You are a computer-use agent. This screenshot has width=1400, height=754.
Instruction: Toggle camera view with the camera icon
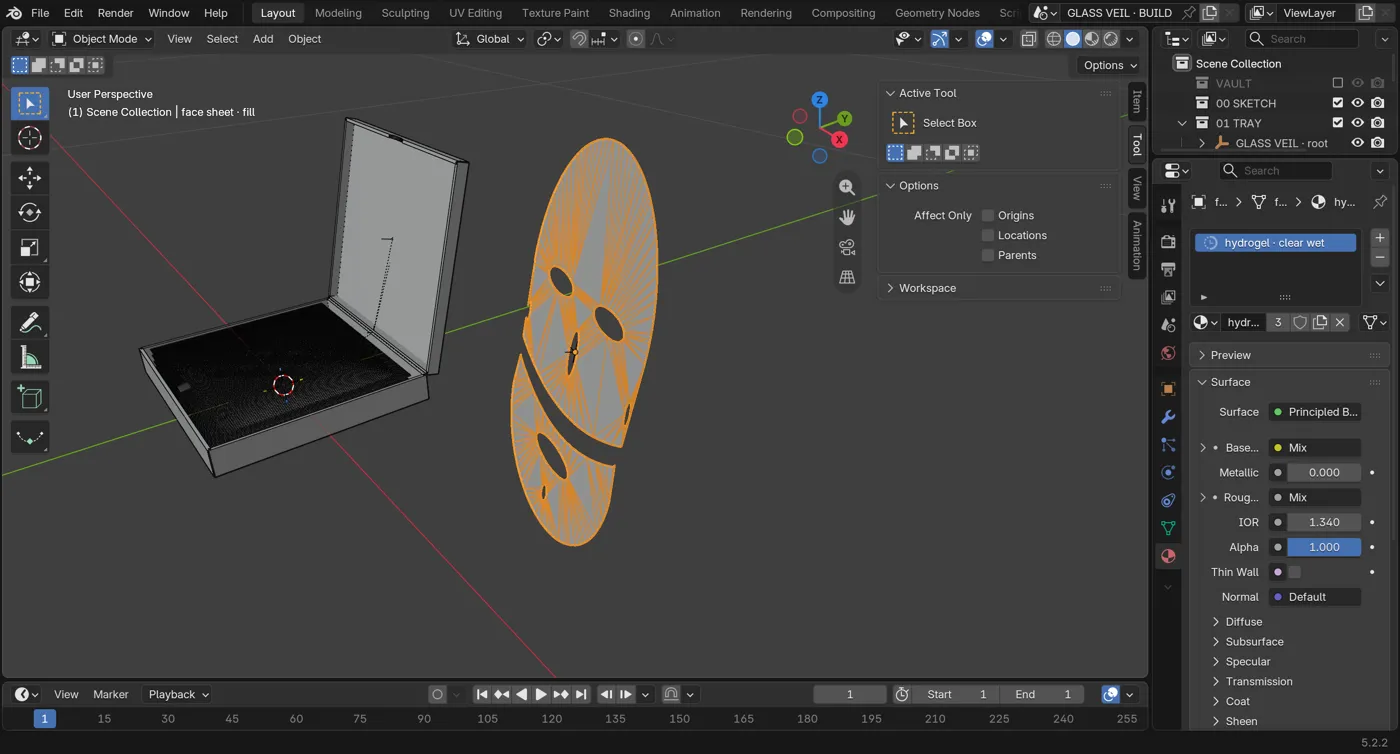847,247
